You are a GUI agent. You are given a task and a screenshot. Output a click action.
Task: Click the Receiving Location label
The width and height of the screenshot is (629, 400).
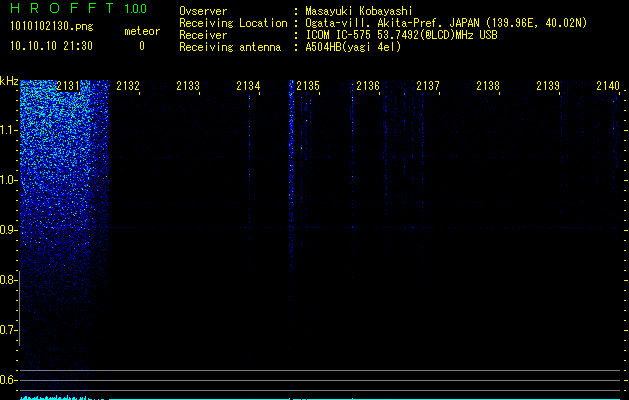[233, 23]
